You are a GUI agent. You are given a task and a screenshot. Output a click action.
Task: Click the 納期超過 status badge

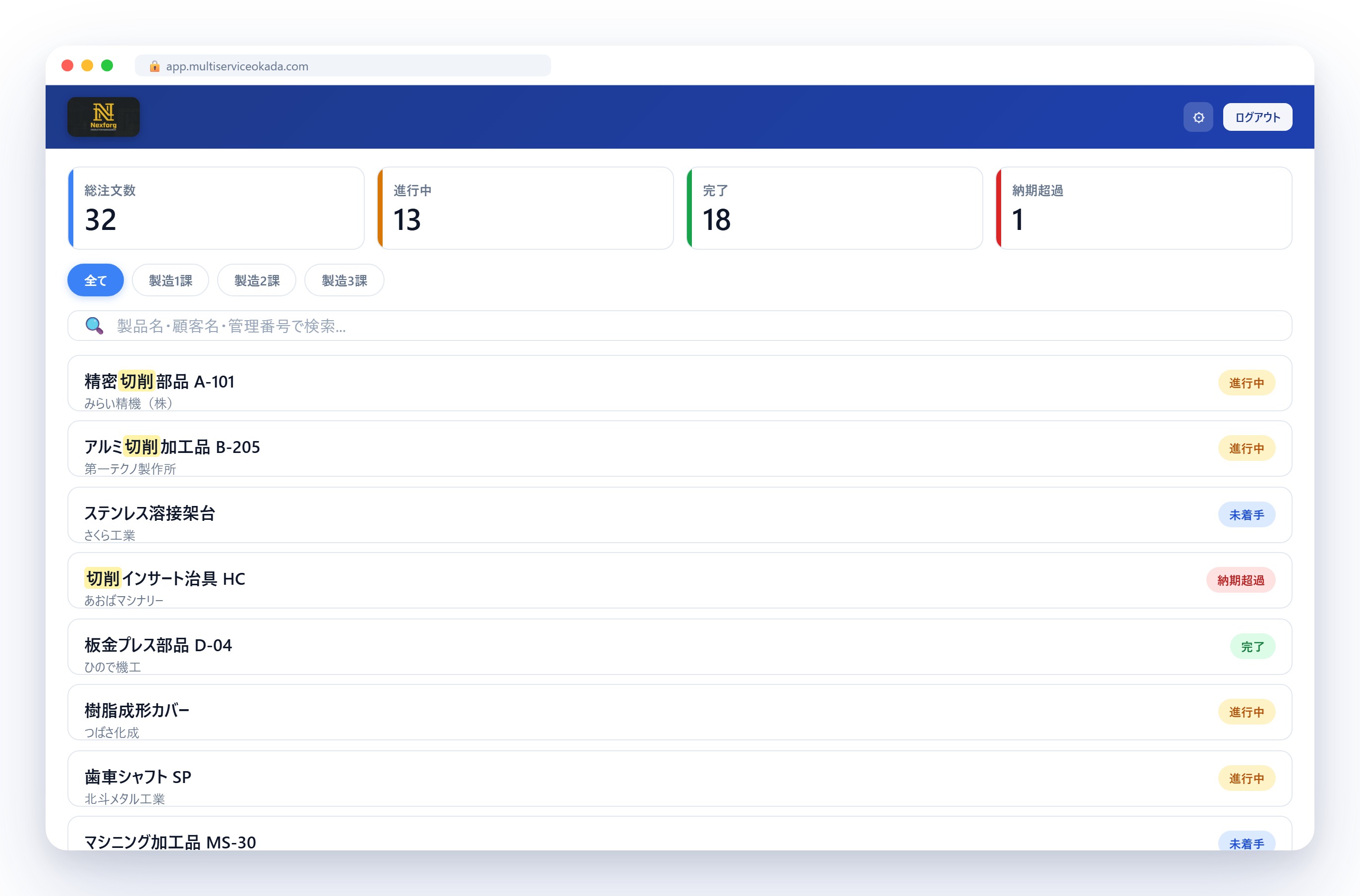pos(1241,580)
